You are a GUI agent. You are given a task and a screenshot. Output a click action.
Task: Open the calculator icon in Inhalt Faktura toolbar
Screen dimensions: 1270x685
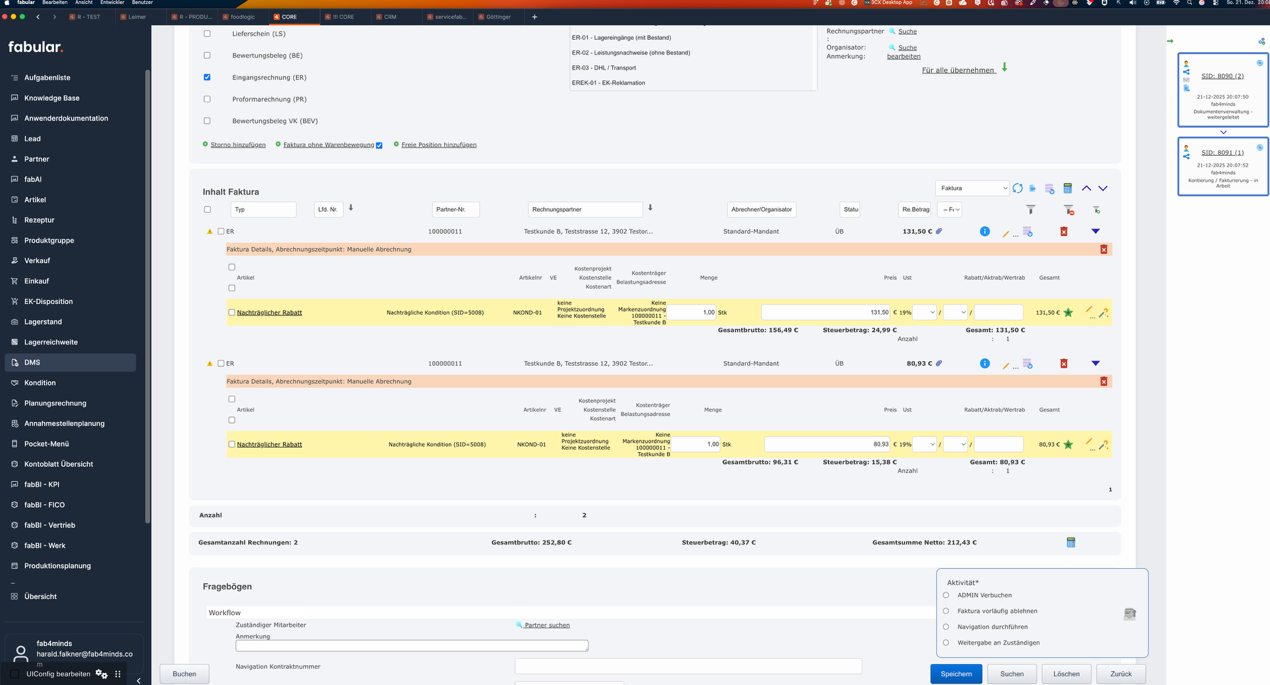[1068, 188]
